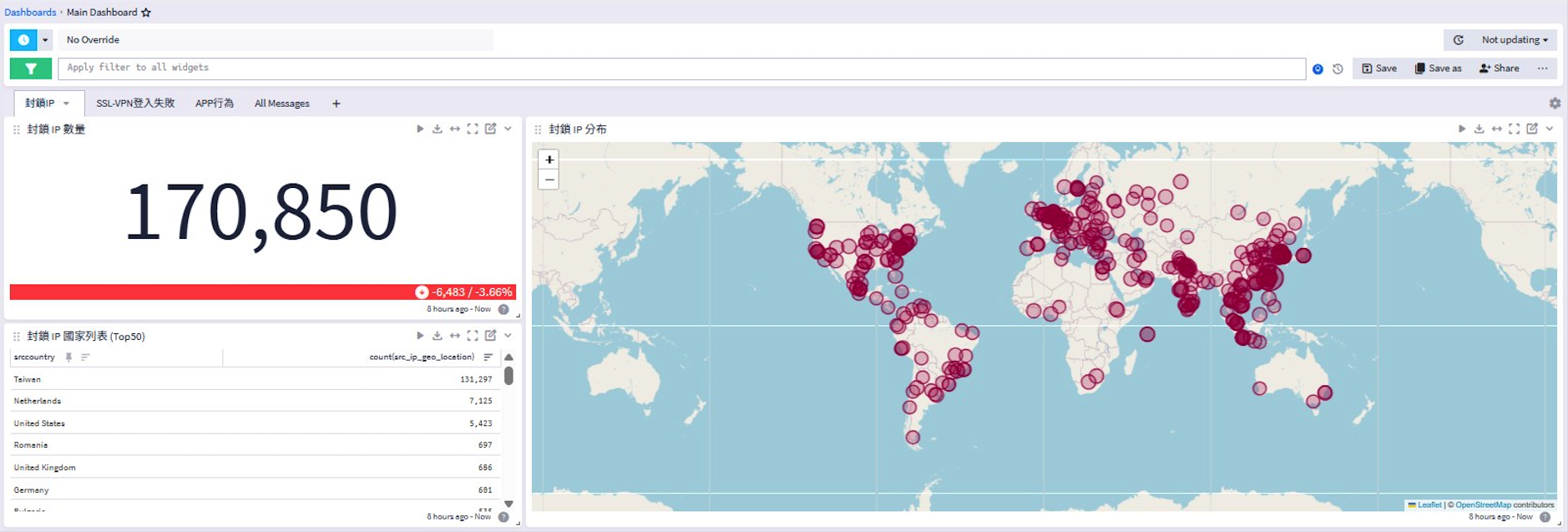Expand the time range override caret
The height and width of the screenshot is (532, 1568).
45,40
